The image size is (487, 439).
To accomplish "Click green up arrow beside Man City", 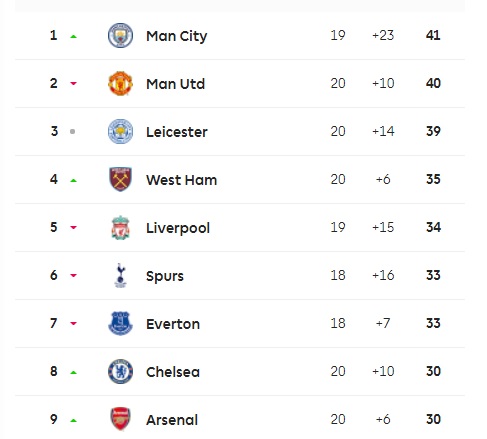I will [x=73, y=36].
